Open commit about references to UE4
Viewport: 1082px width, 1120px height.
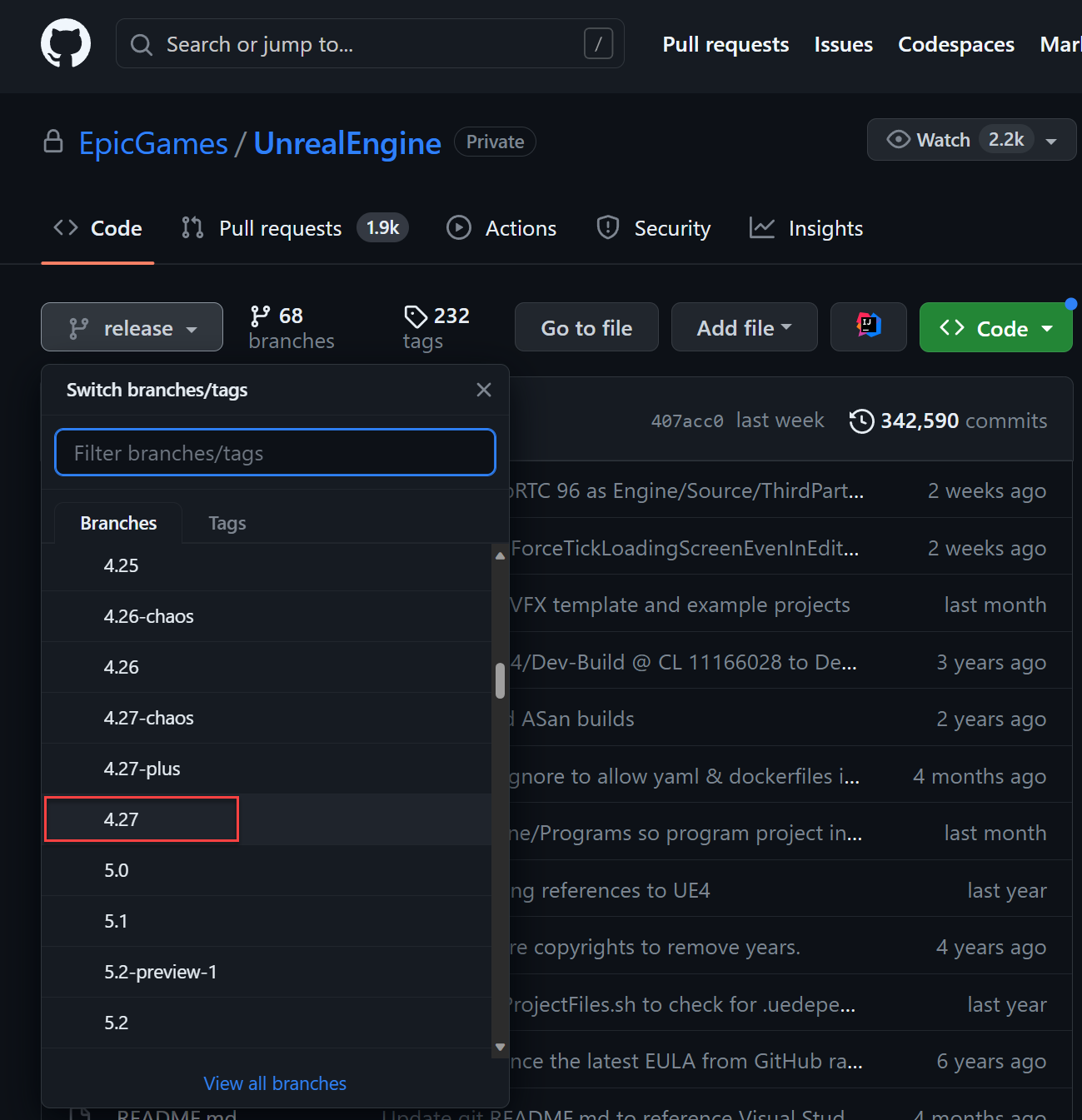point(611,891)
